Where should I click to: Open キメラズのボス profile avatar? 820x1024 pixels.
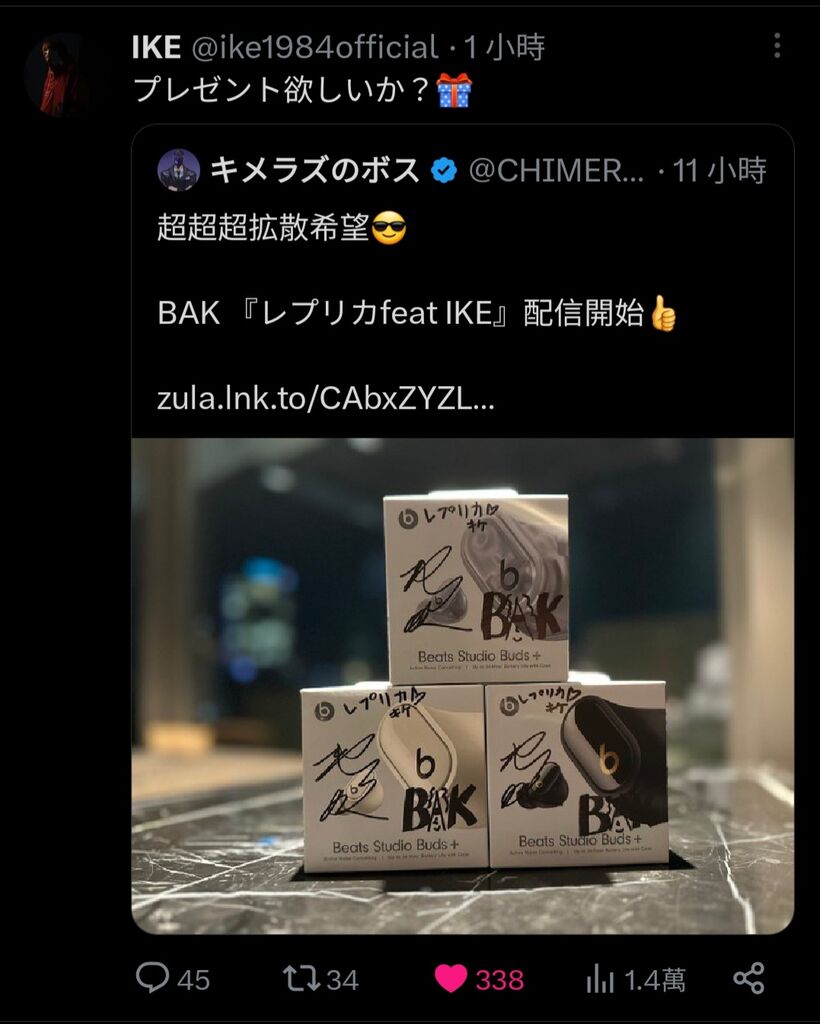click(178, 170)
